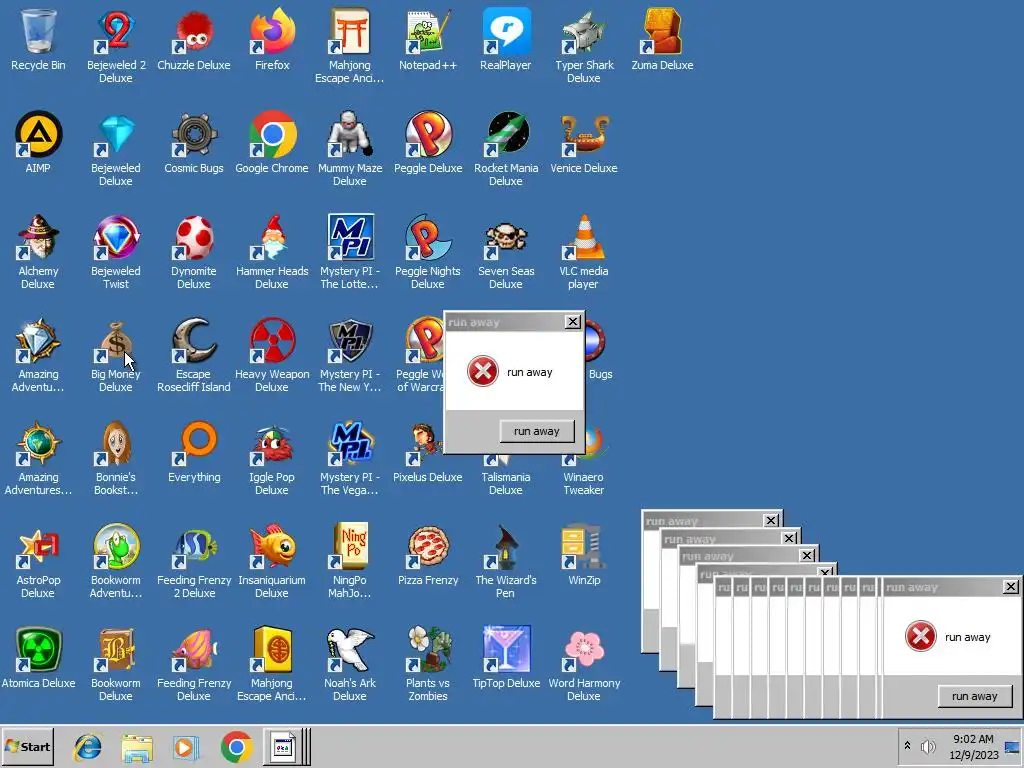Click Mystery PI The Lottery icon

[x=349, y=238]
